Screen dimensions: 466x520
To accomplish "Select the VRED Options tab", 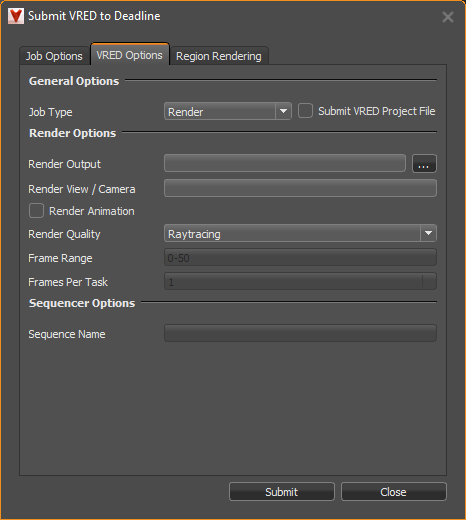I will pyautogui.click(x=130, y=54).
